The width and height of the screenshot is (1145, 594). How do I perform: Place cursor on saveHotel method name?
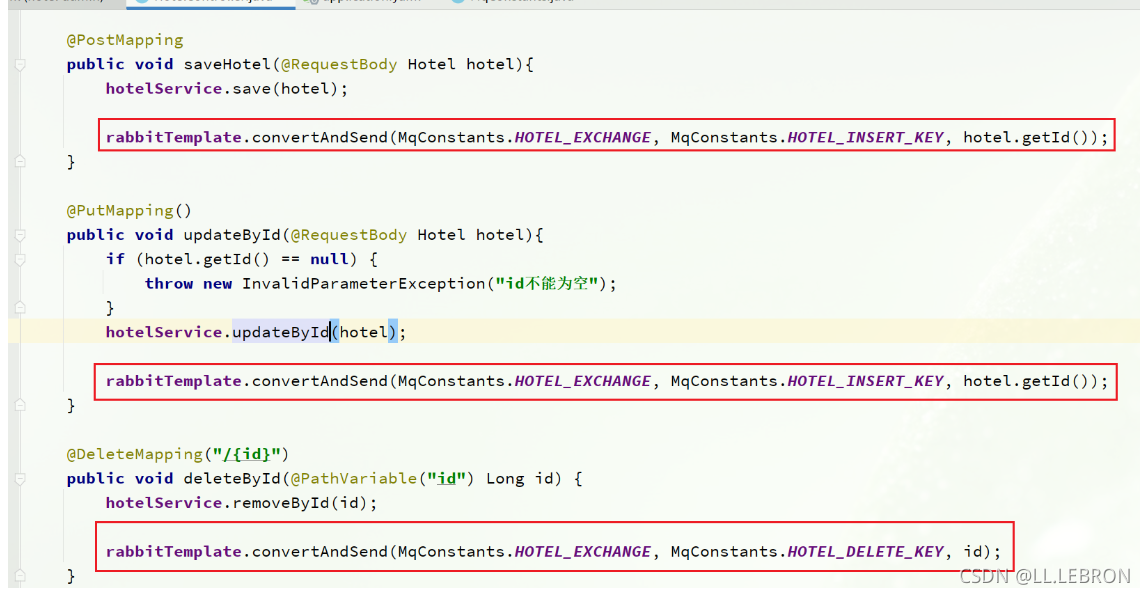[227, 64]
